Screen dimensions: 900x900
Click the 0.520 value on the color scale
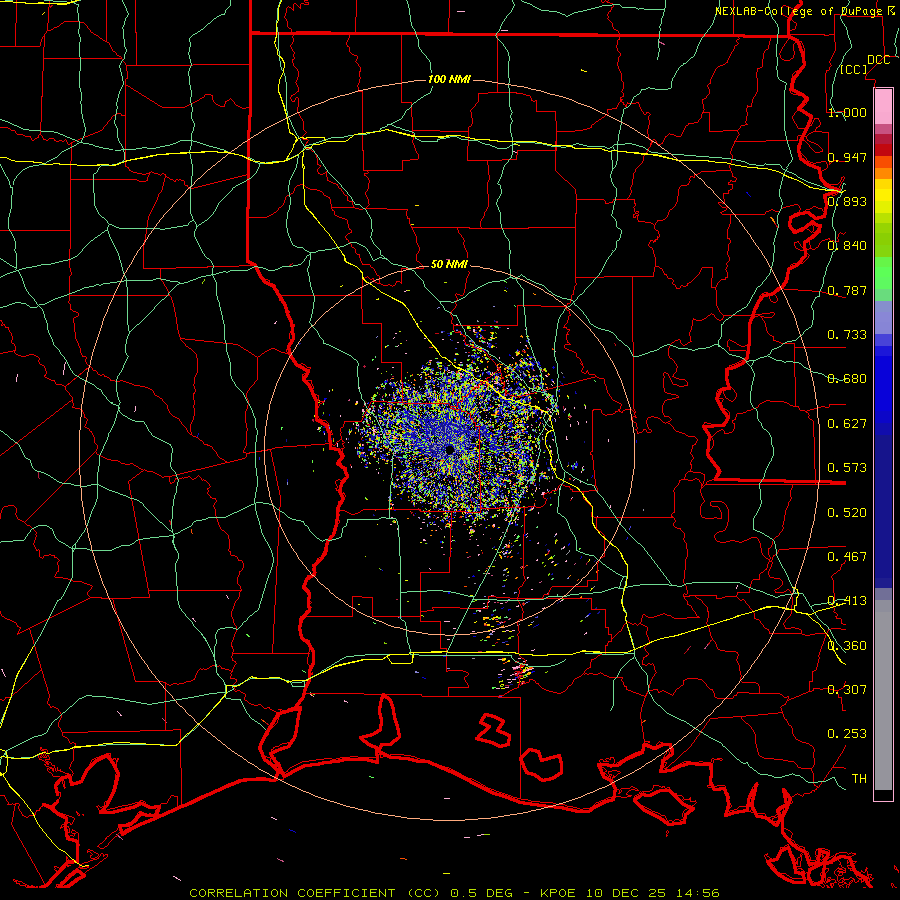point(847,512)
